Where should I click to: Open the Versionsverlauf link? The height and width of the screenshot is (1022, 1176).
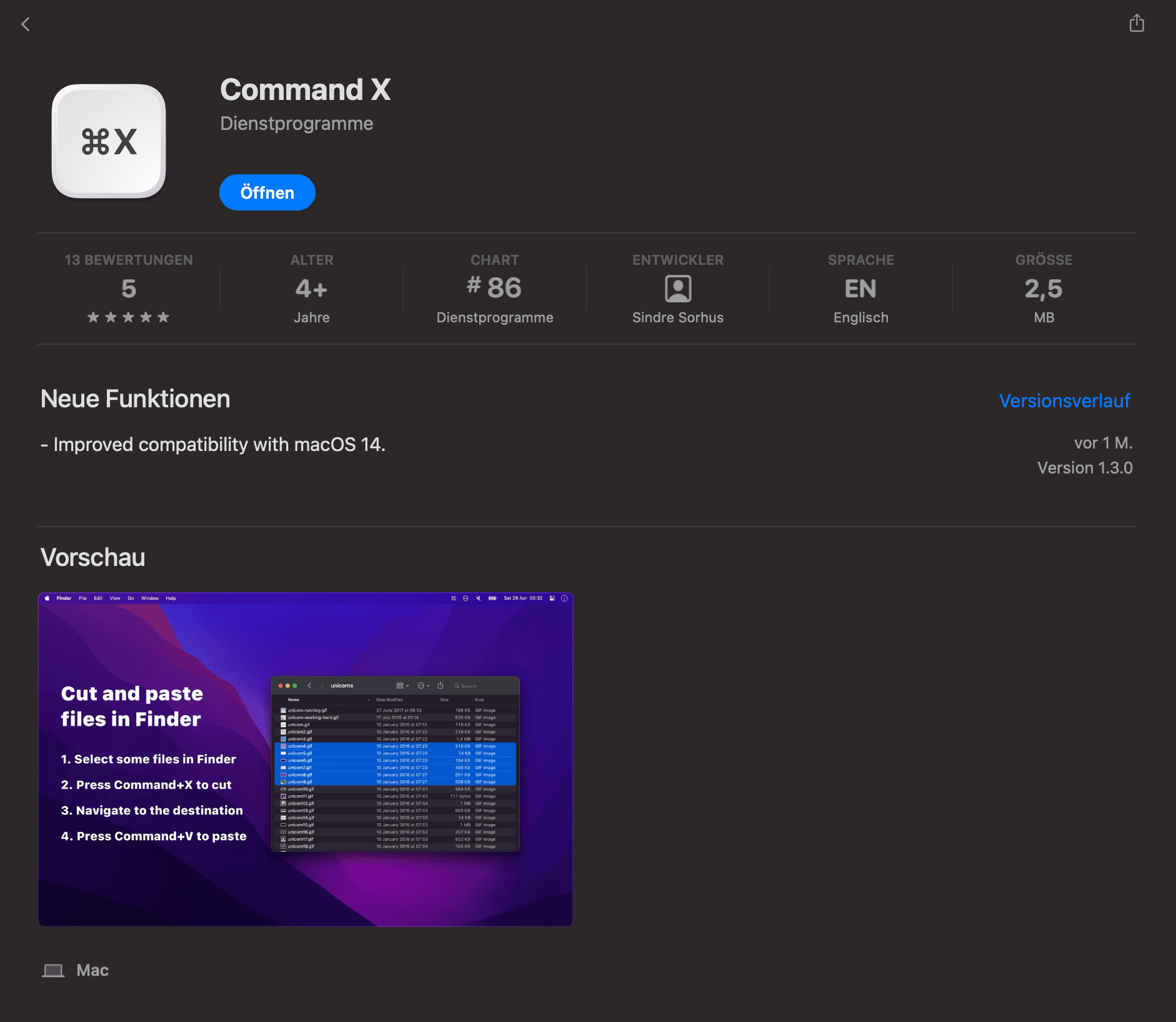1064,400
